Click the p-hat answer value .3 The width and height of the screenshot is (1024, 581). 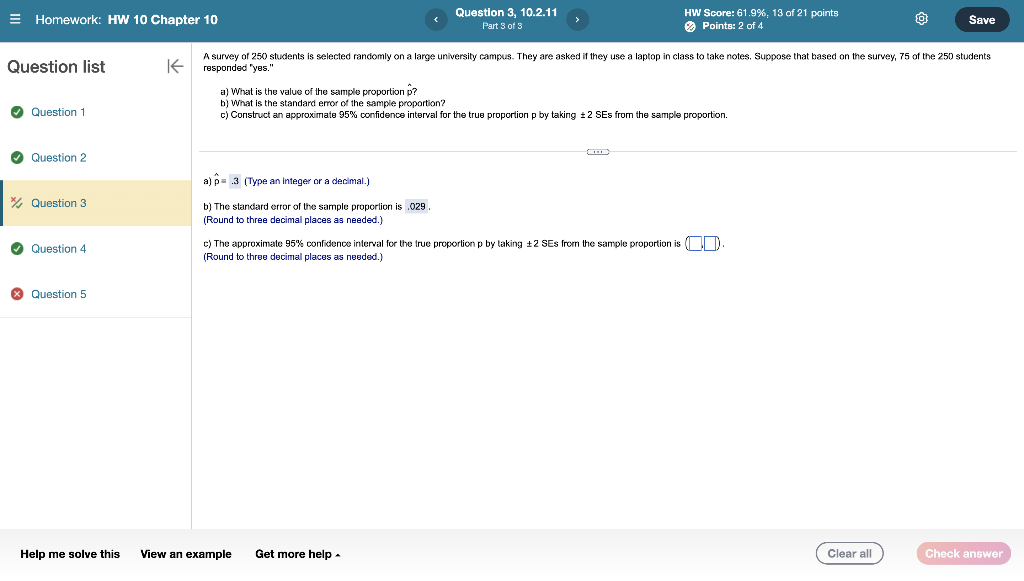click(234, 181)
